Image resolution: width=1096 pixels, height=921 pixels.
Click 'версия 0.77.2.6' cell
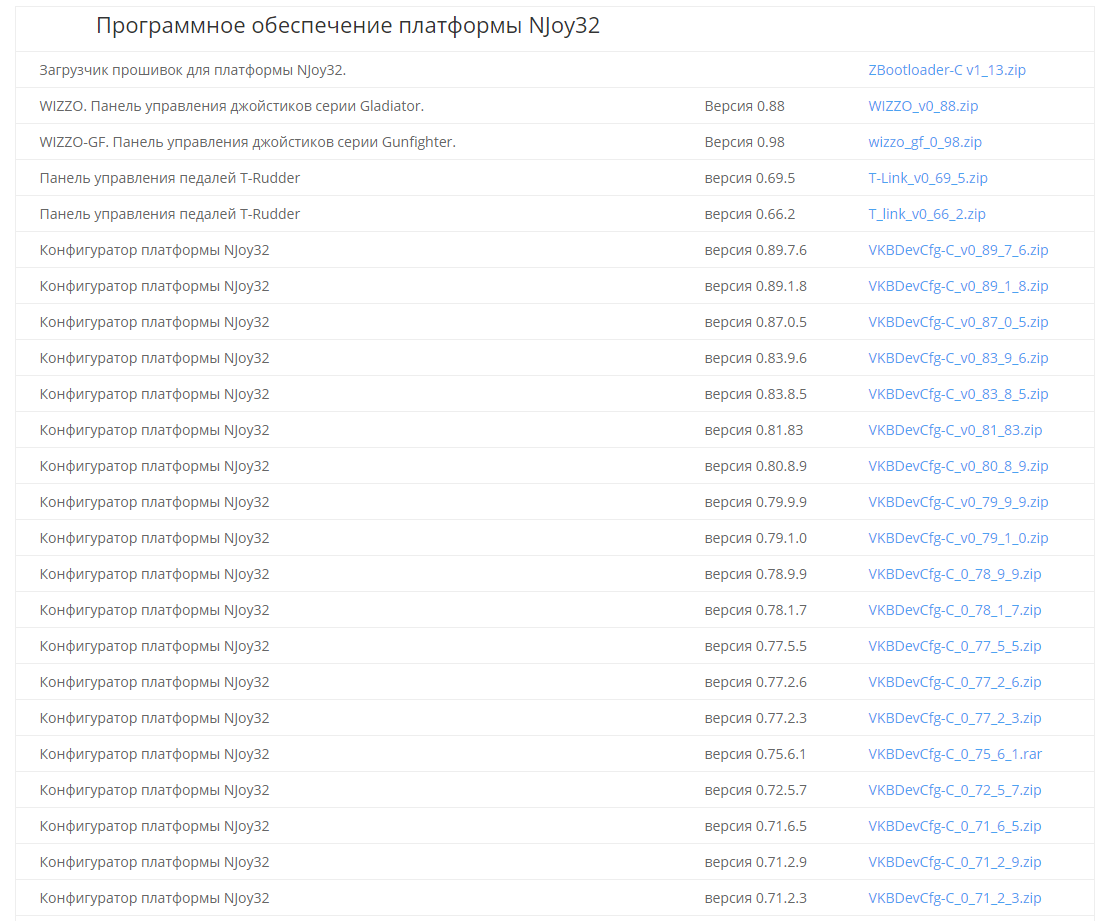click(x=755, y=682)
